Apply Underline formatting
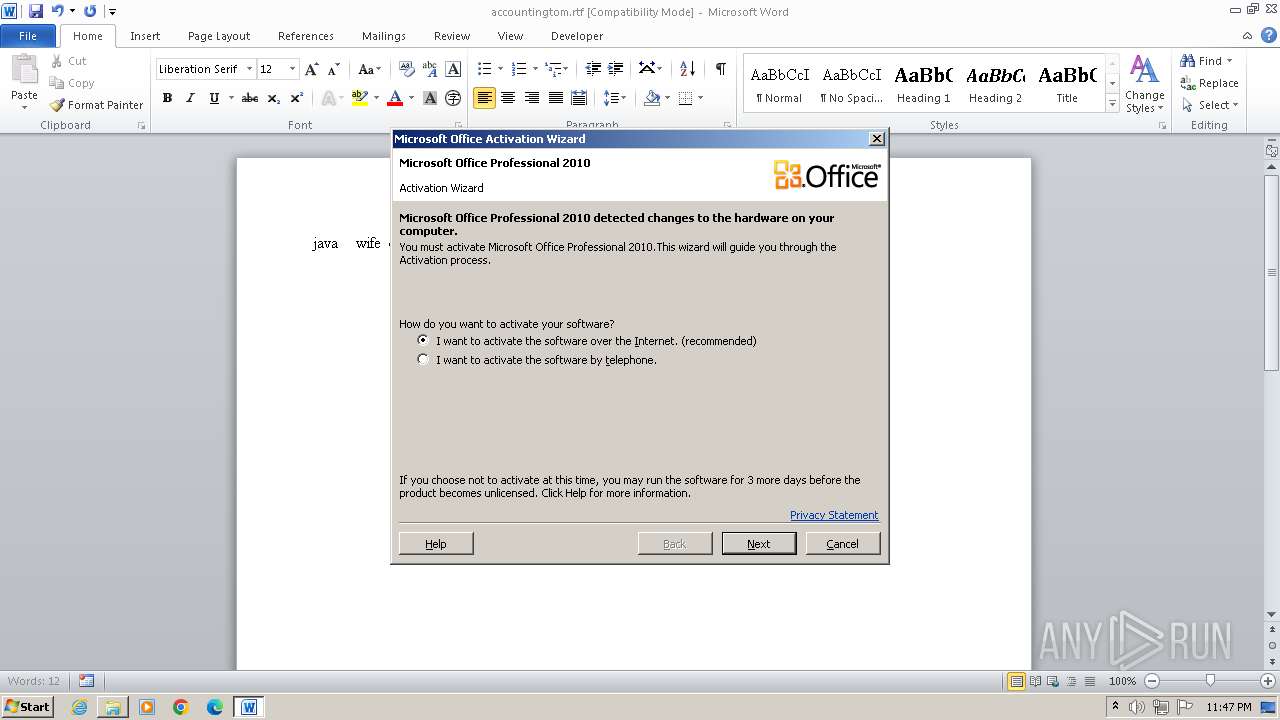Image resolution: width=1280 pixels, height=720 pixels. 214,98
